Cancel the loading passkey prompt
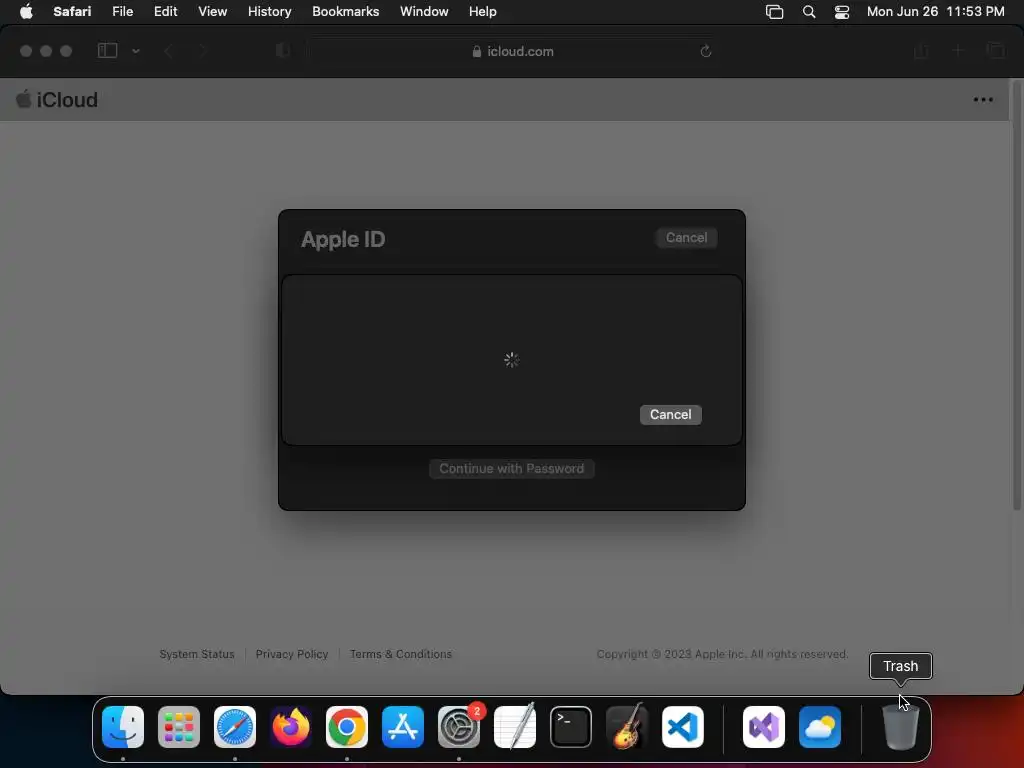Image resolution: width=1024 pixels, height=768 pixels. coord(670,415)
